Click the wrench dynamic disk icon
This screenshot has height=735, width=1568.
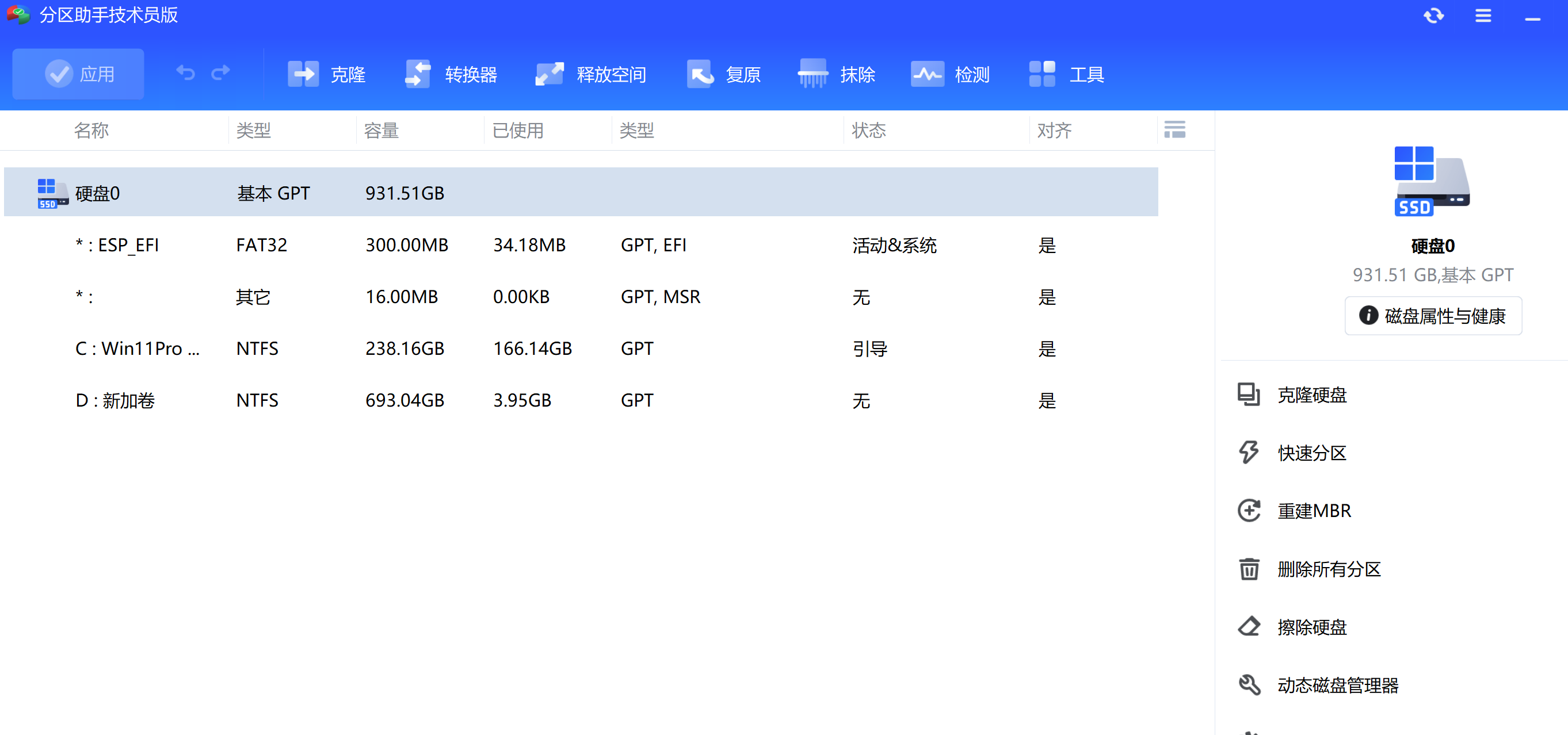click(x=1249, y=684)
